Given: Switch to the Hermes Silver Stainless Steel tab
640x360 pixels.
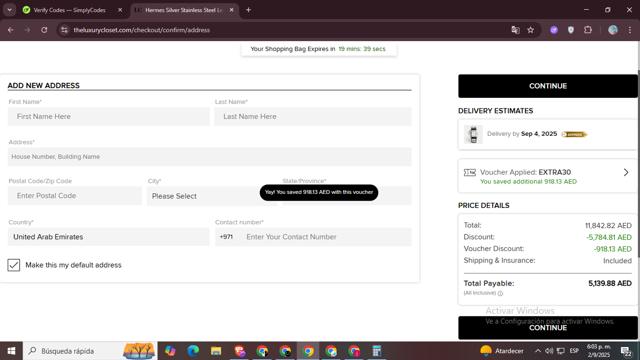Looking at the screenshot, I should tap(183, 10).
